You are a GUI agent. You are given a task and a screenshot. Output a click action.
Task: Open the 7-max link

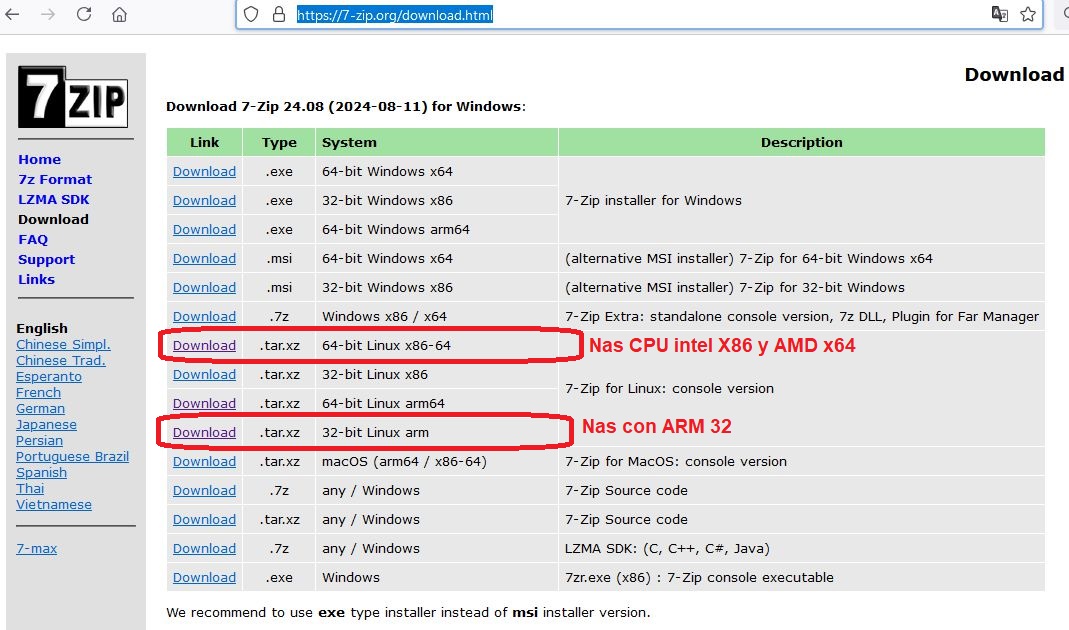click(37, 549)
